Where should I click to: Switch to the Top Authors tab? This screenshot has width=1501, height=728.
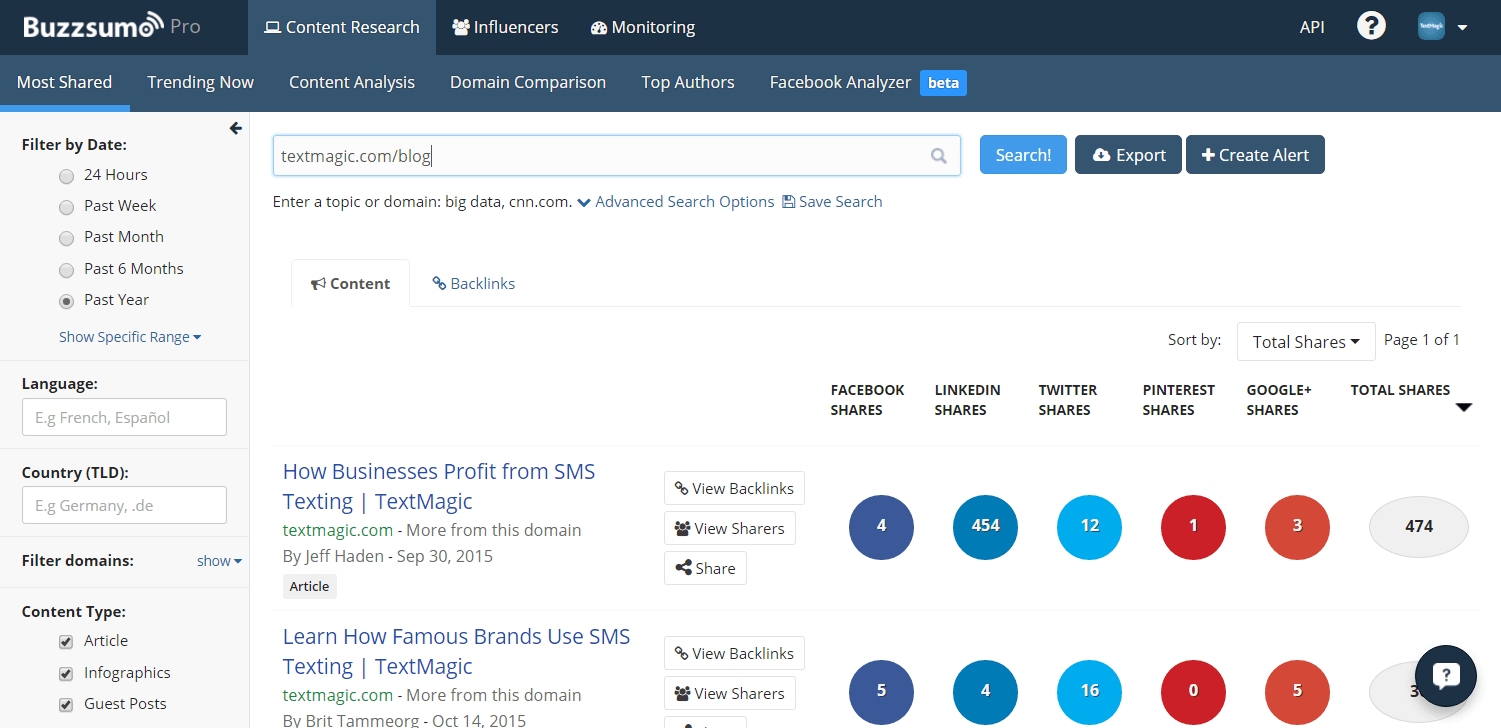[x=688, y=82]
